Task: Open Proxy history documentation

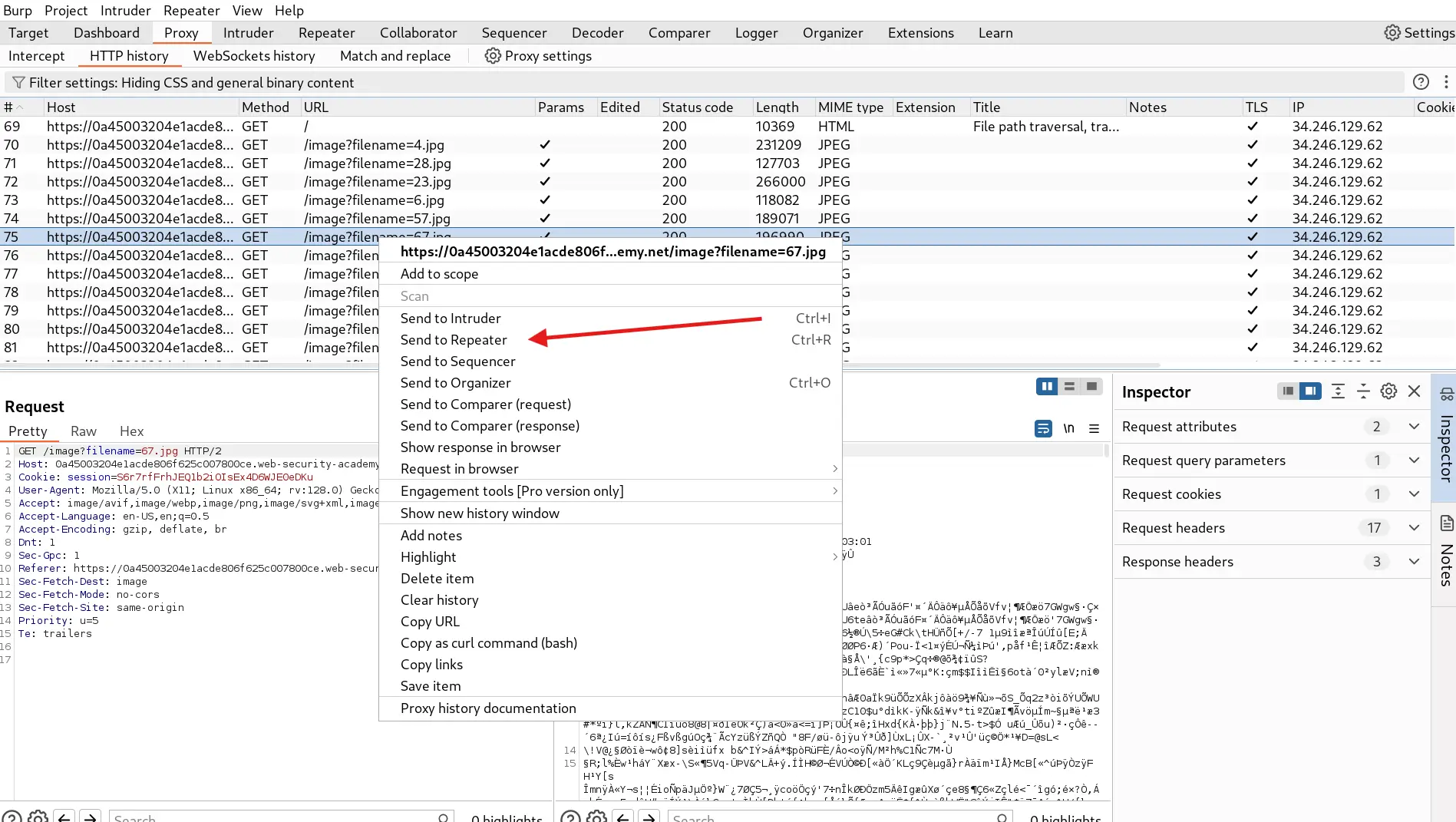Action: [x=610, y=708]
